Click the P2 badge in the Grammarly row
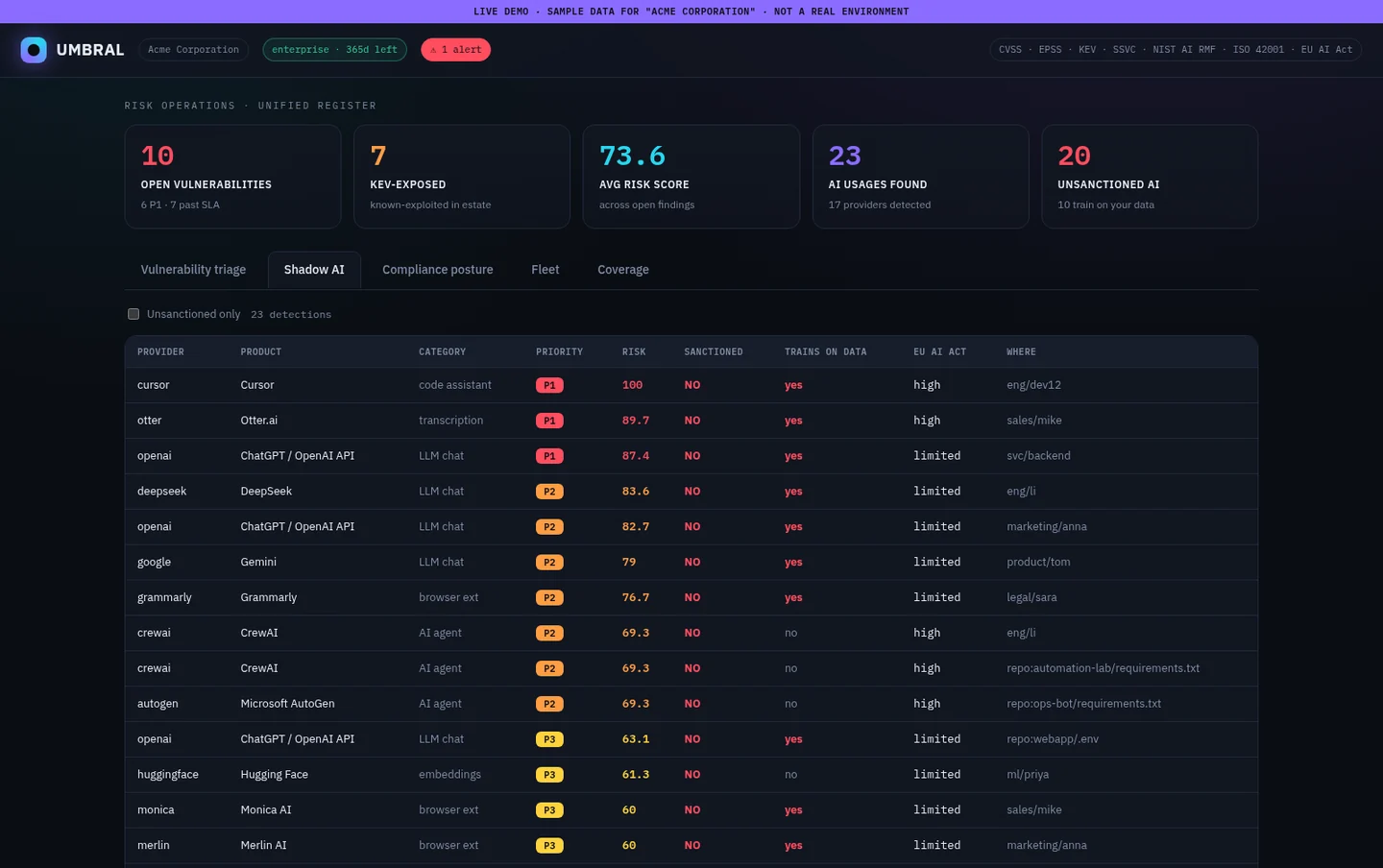1383x868 pixels. coord(549,598)
